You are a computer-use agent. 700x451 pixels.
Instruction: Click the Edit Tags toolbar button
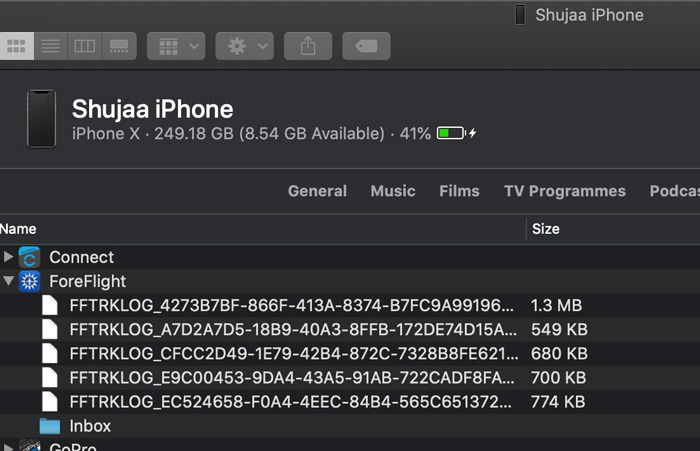(366, 46)
